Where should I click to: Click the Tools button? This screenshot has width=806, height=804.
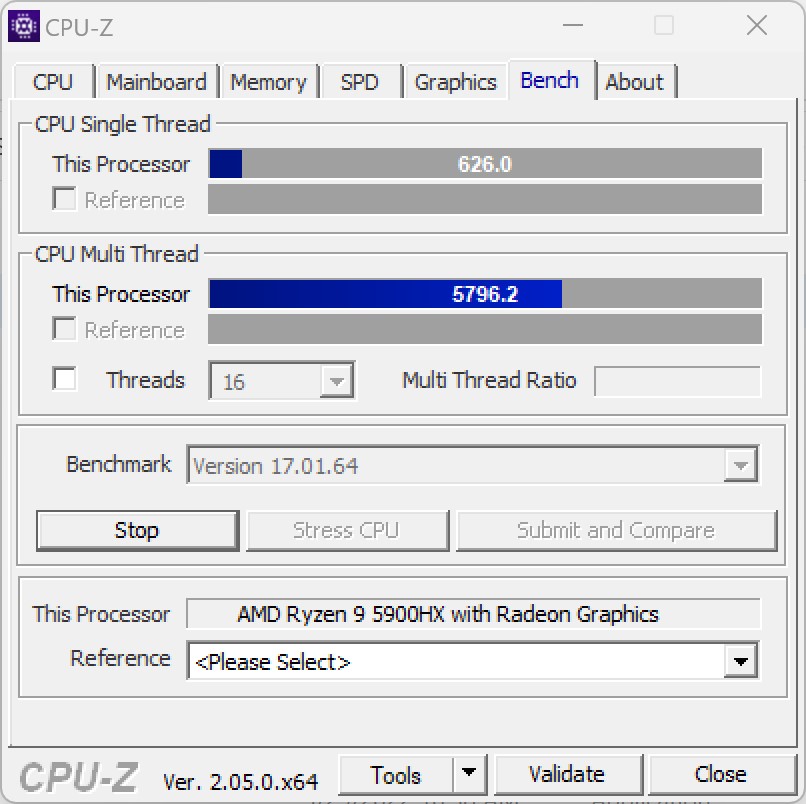pyautogui.click(x=396, y=774)
